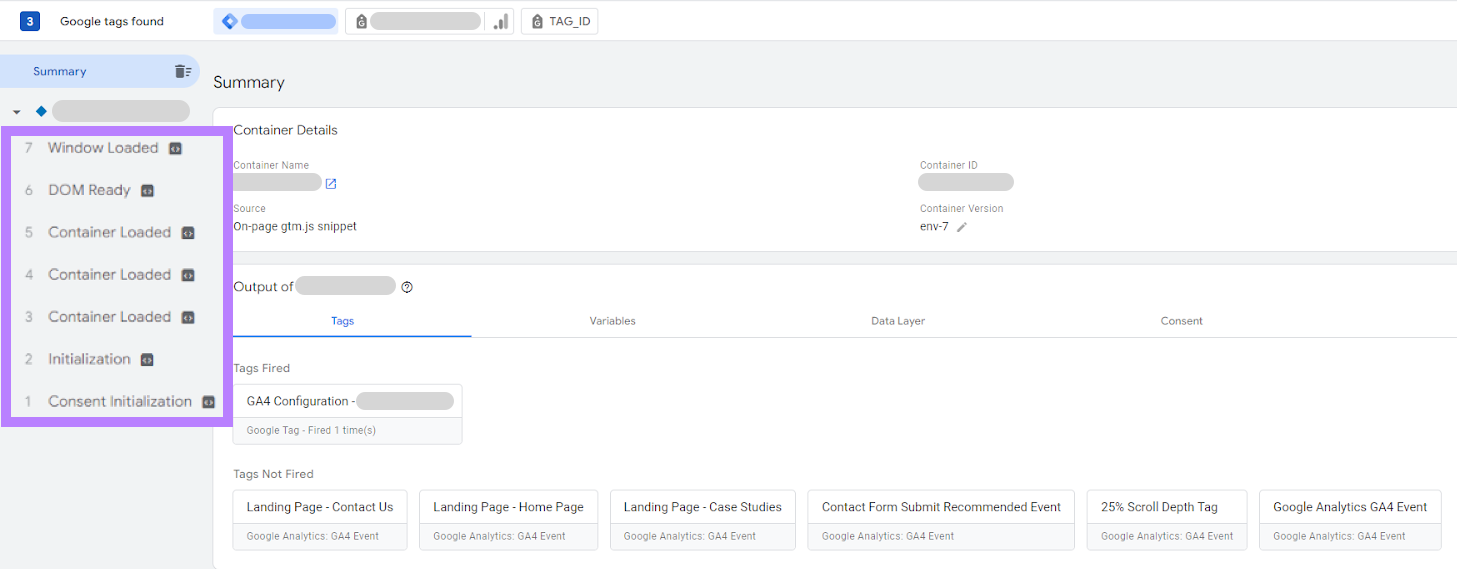Click the API icon beside Consent Initialization

coord(208,402)
